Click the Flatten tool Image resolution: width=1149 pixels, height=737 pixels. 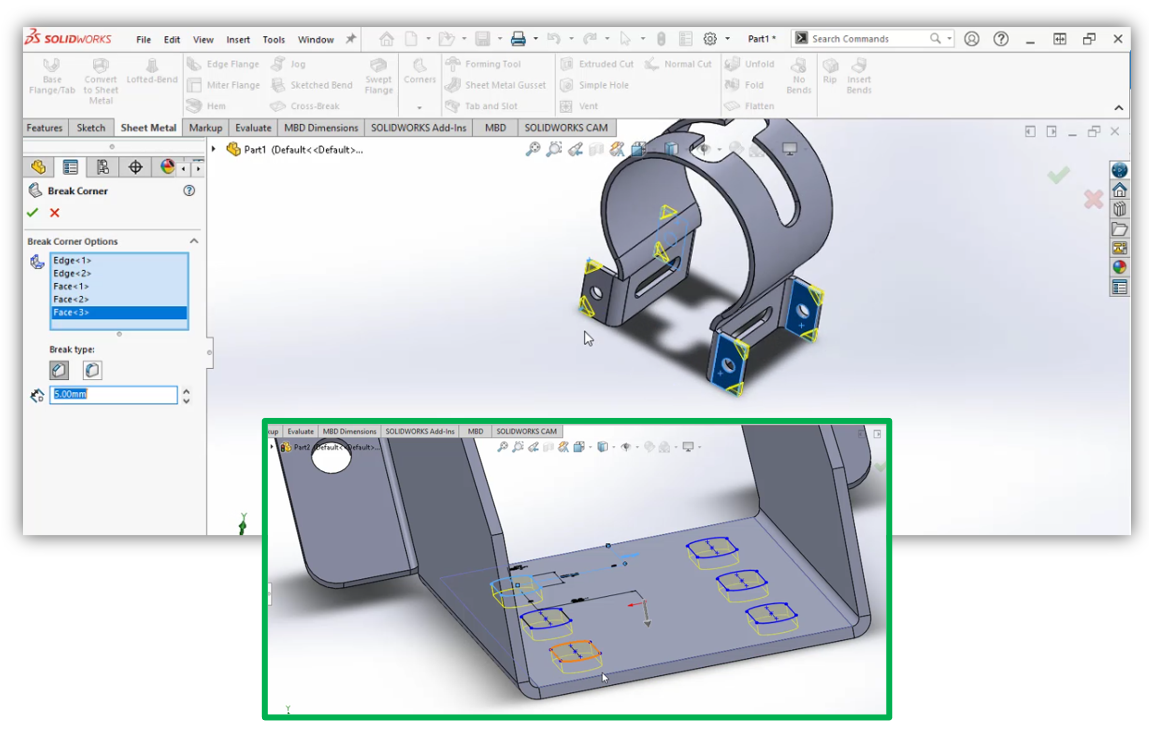point(750,105)
